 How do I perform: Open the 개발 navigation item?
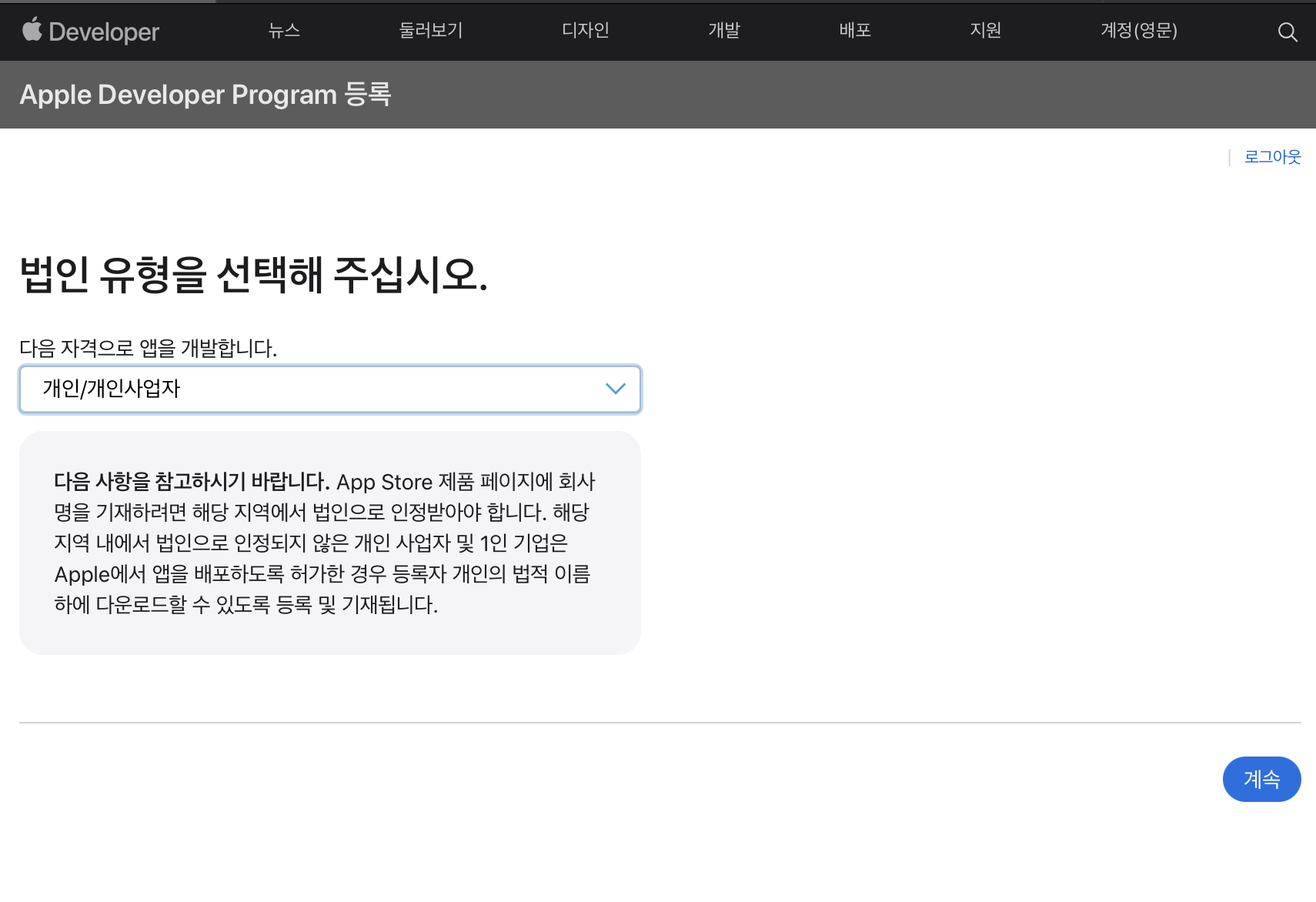pyautogui.click(x=723, y=30)
